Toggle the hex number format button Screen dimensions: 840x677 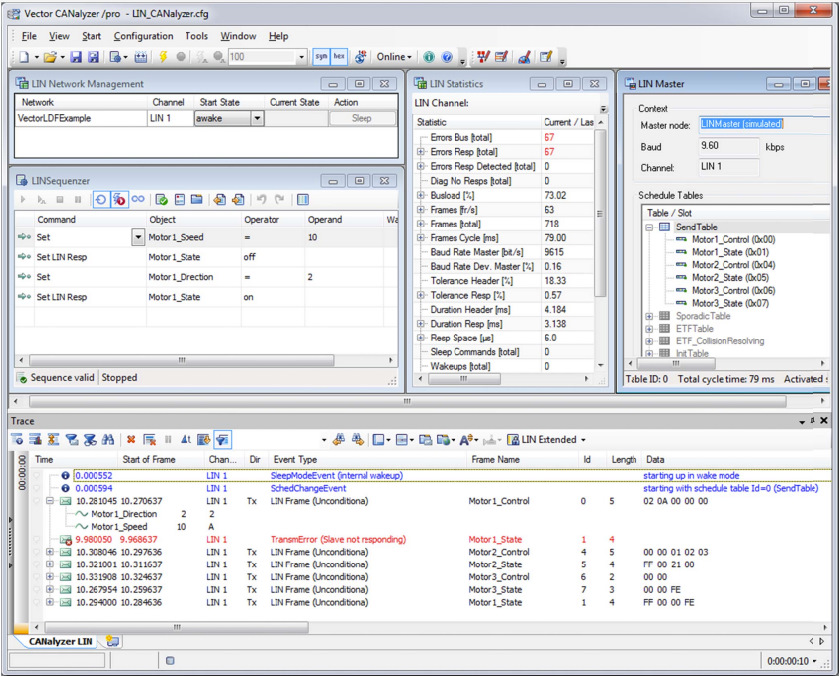pyautogui.click(x=339, y=57)
